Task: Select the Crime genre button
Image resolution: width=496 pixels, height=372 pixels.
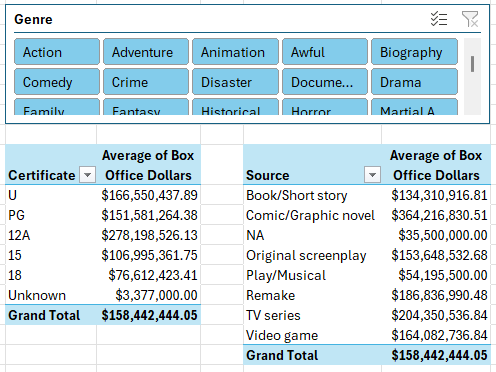Action: coord(146,82)
